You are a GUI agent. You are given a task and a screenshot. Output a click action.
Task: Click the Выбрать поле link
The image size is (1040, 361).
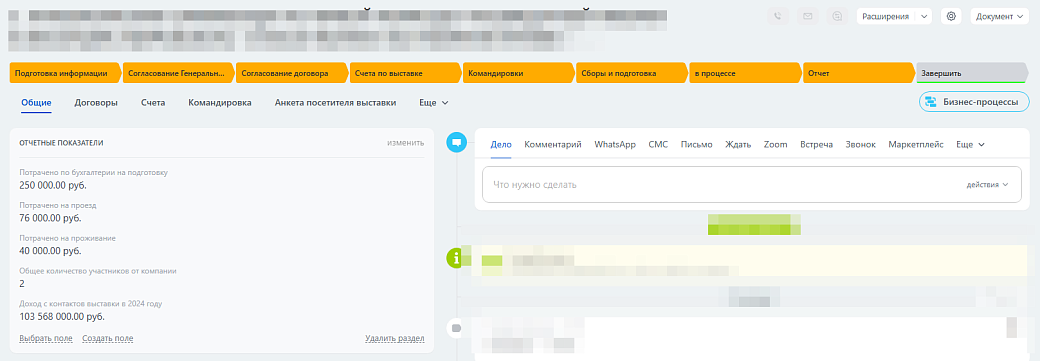pyautogui.click(x=46, y=338)
